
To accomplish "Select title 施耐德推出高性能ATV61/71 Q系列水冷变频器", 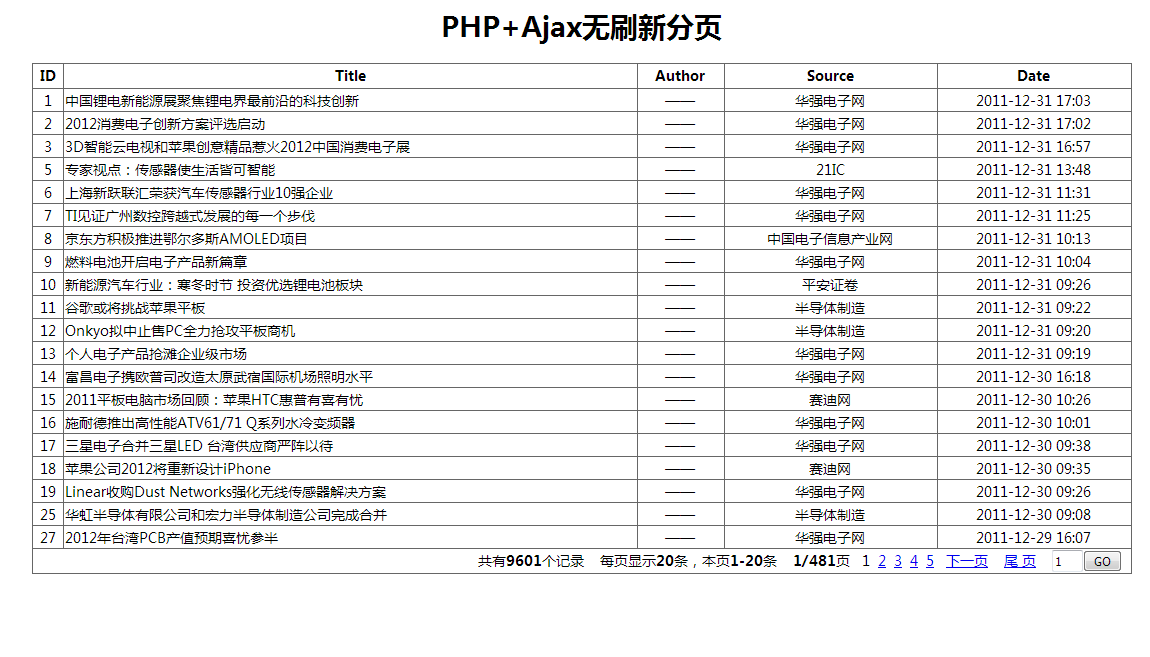I will pos(210,422).
